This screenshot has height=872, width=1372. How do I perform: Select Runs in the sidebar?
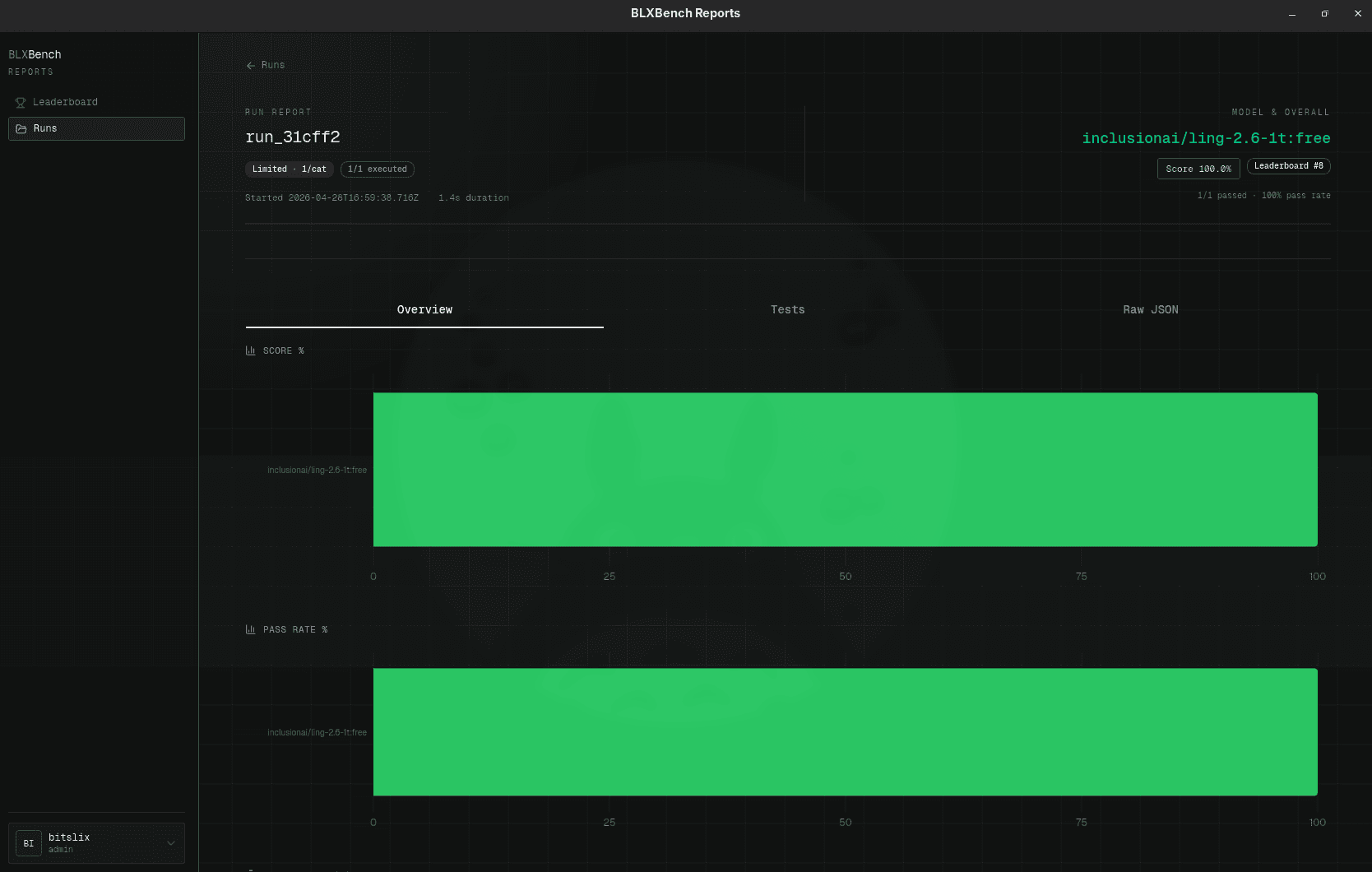(96, 128)
